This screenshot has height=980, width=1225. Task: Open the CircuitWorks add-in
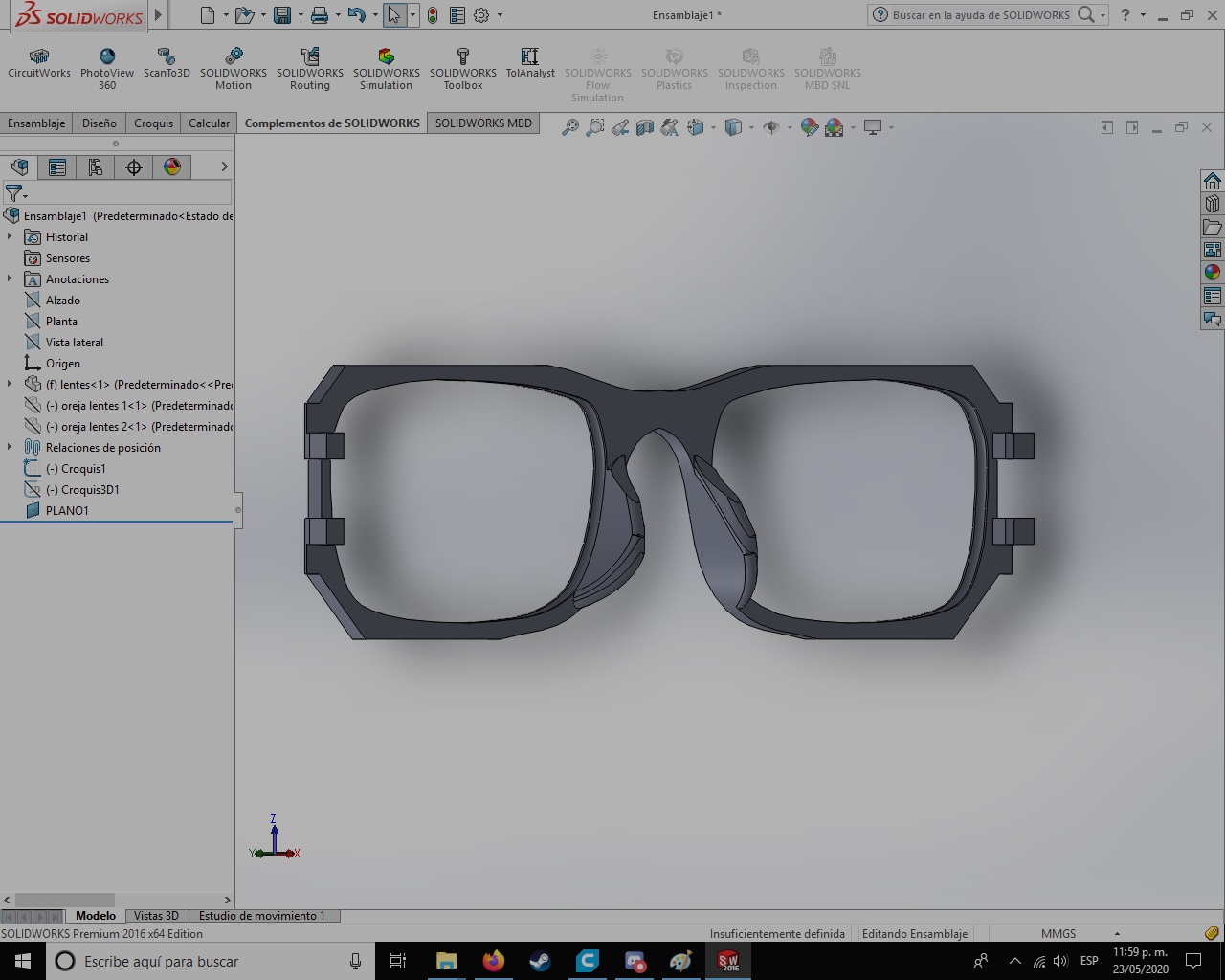click(x=39, y=63)
